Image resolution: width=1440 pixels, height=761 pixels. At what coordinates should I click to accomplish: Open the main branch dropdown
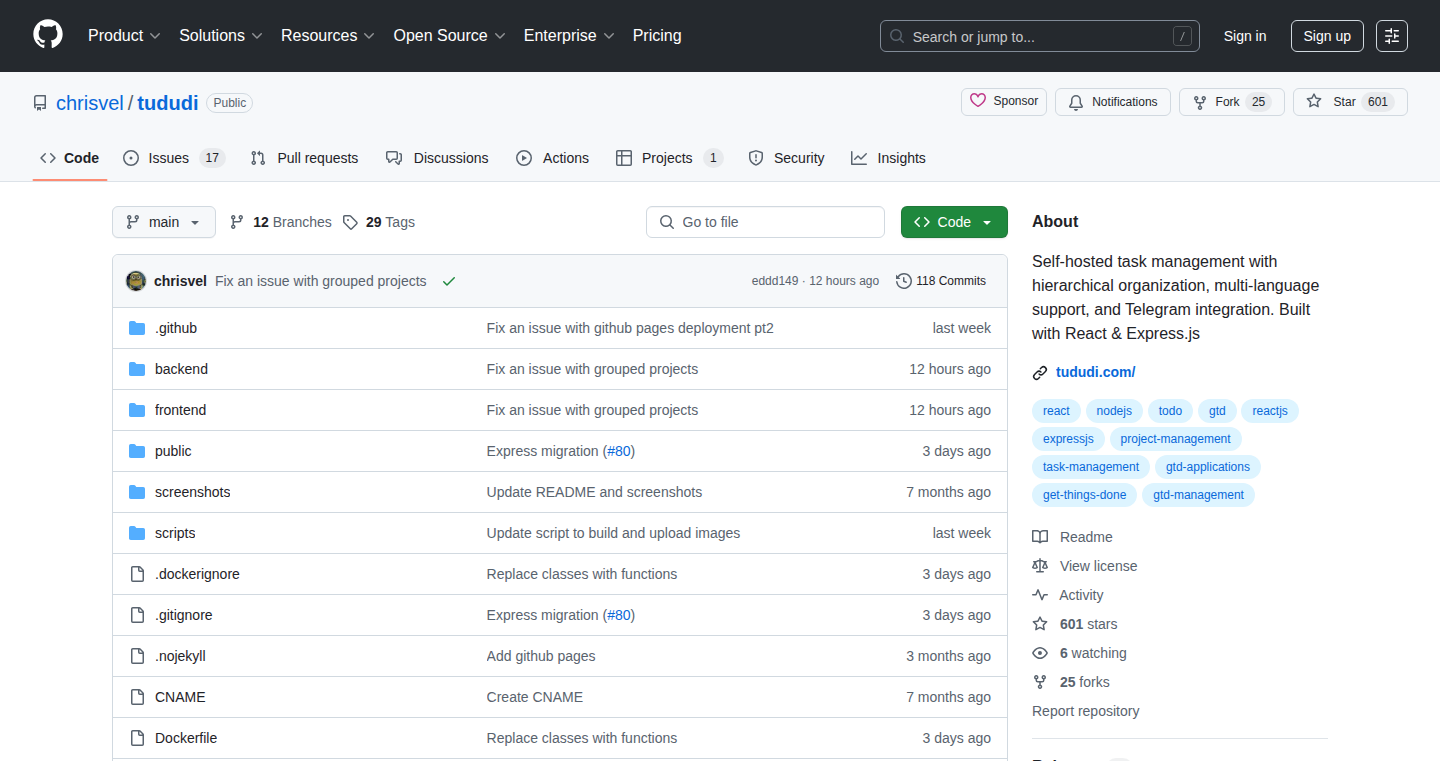(164, 222)
